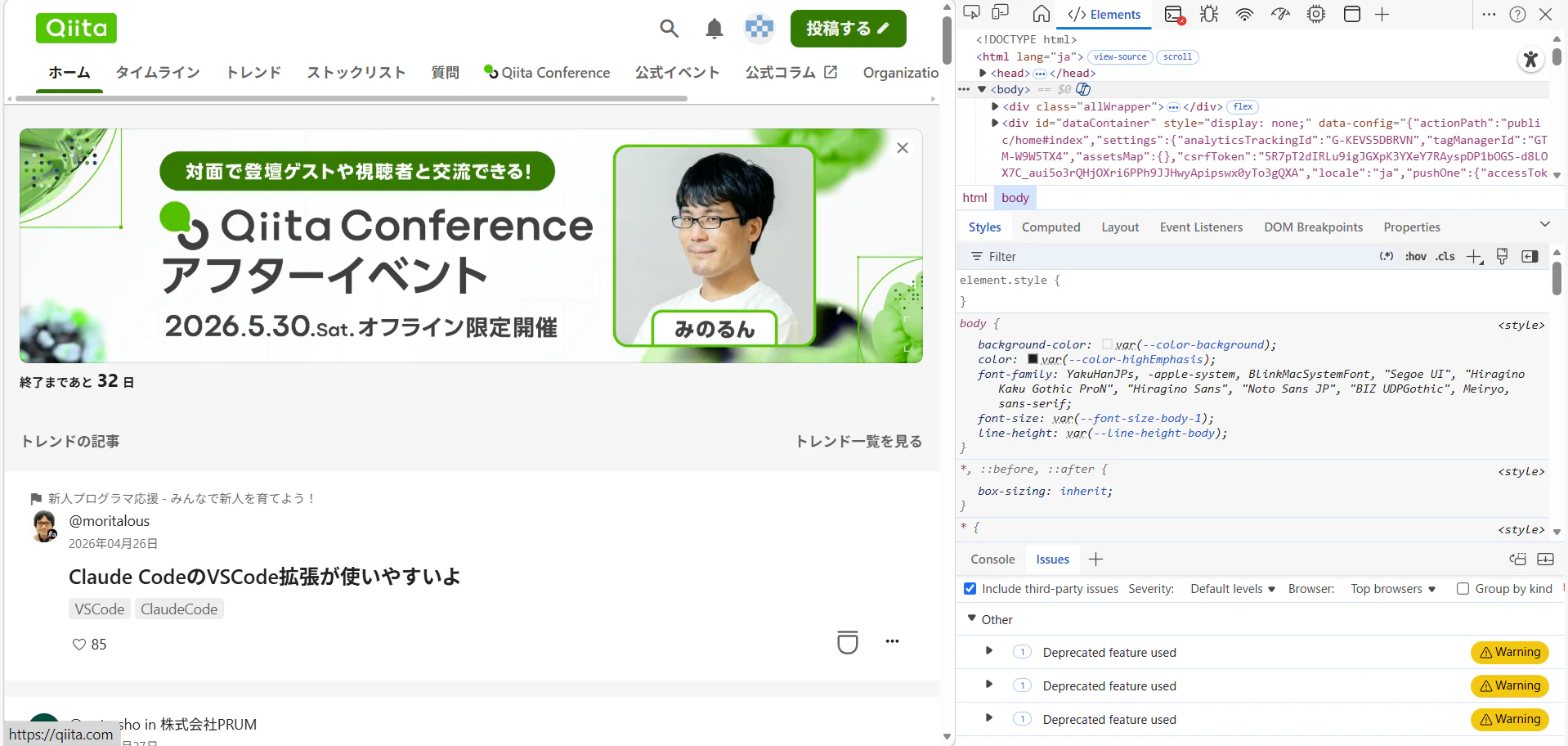
Task: Select the inspect element tool in DevTools
Action: point(971,14)
